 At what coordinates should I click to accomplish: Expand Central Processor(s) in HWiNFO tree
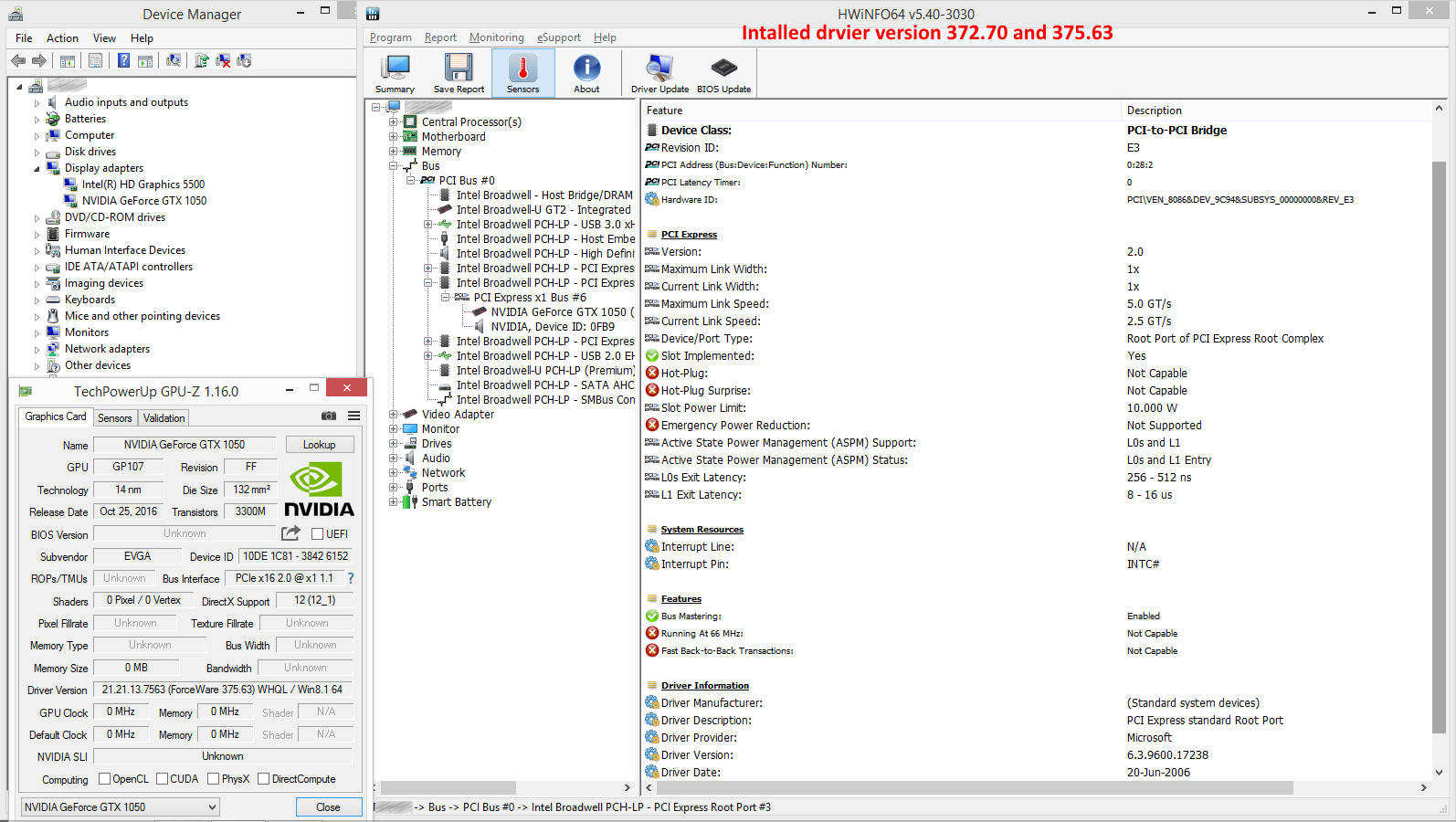(394, 121)
